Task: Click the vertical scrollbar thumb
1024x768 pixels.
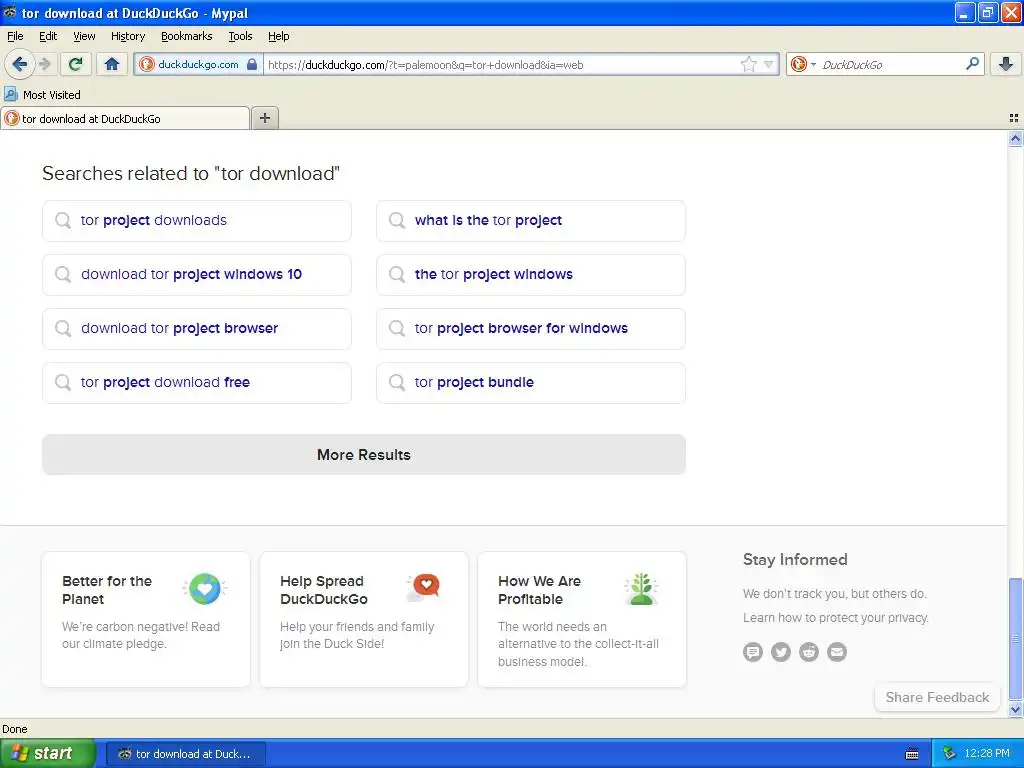Action: (x=1015, y=639)
